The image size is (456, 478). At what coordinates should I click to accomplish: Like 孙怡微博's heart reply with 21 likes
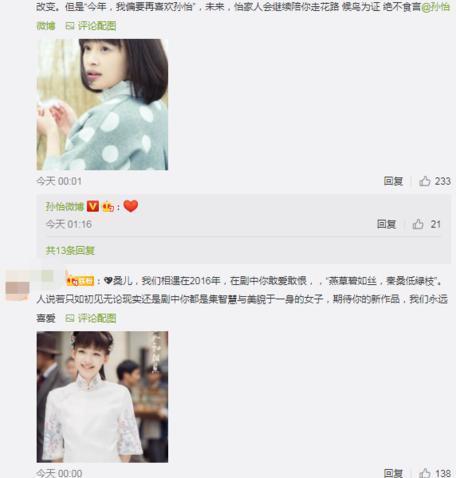[418, 224]
